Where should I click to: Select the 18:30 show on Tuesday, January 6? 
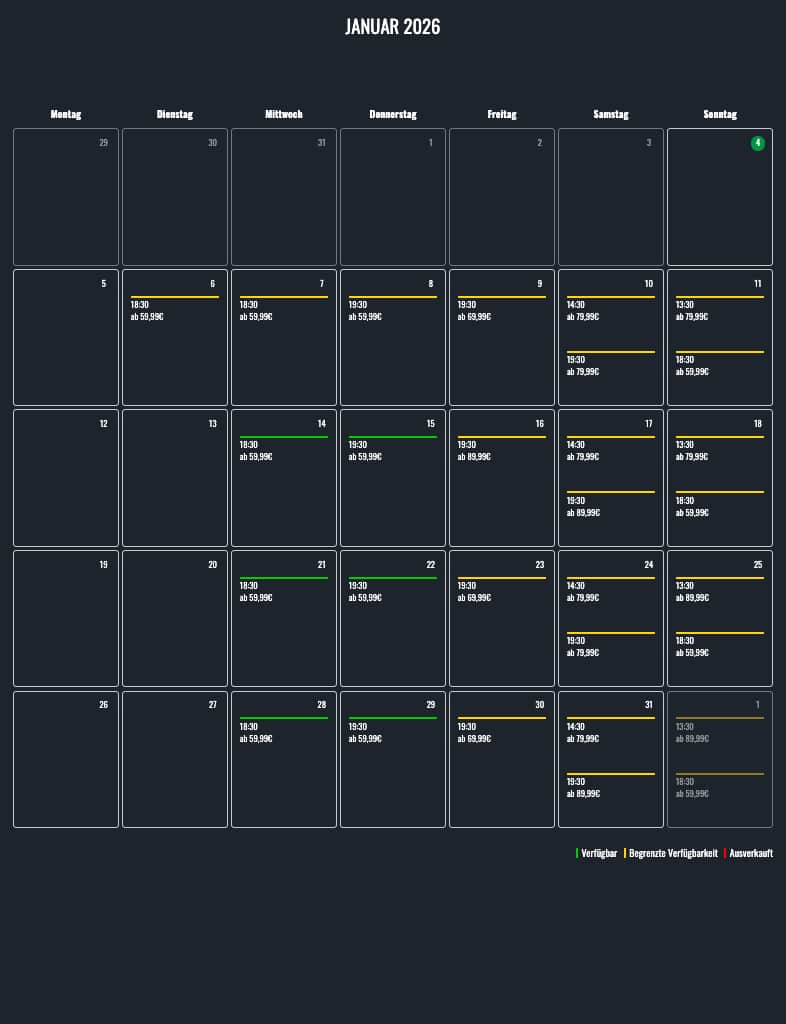(x=174, y=310)
